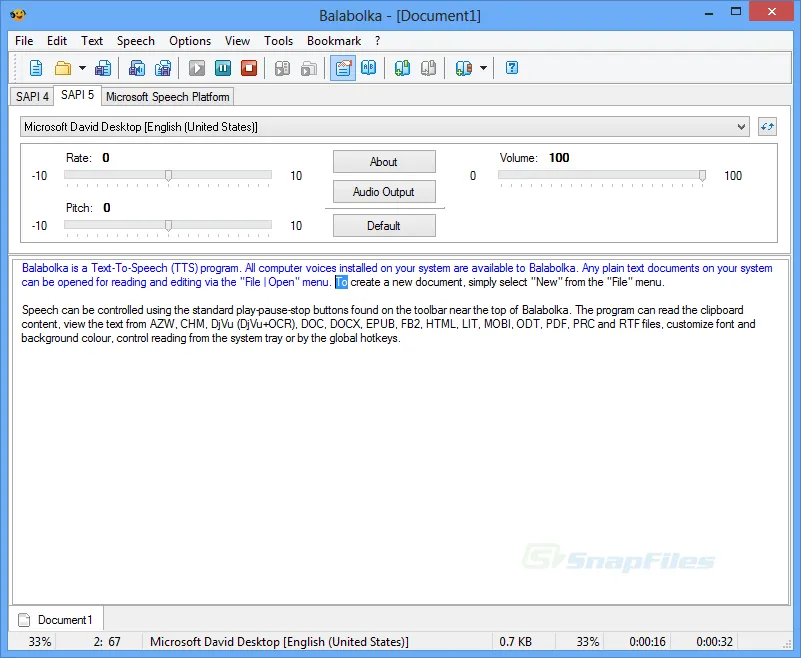This screenshot has width=801, height=658.
Task: Open the Options menu
Action: tap(190, 41)
